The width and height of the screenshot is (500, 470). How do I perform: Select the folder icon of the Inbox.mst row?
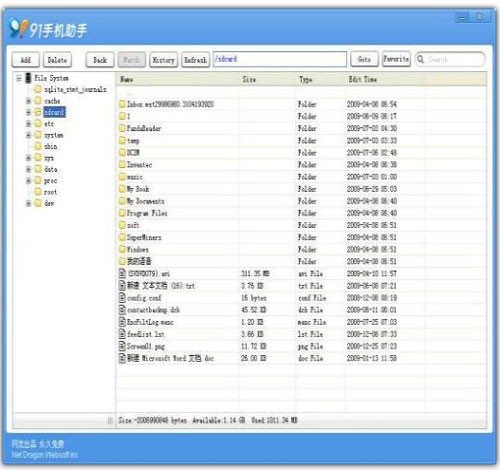[122, 104]
